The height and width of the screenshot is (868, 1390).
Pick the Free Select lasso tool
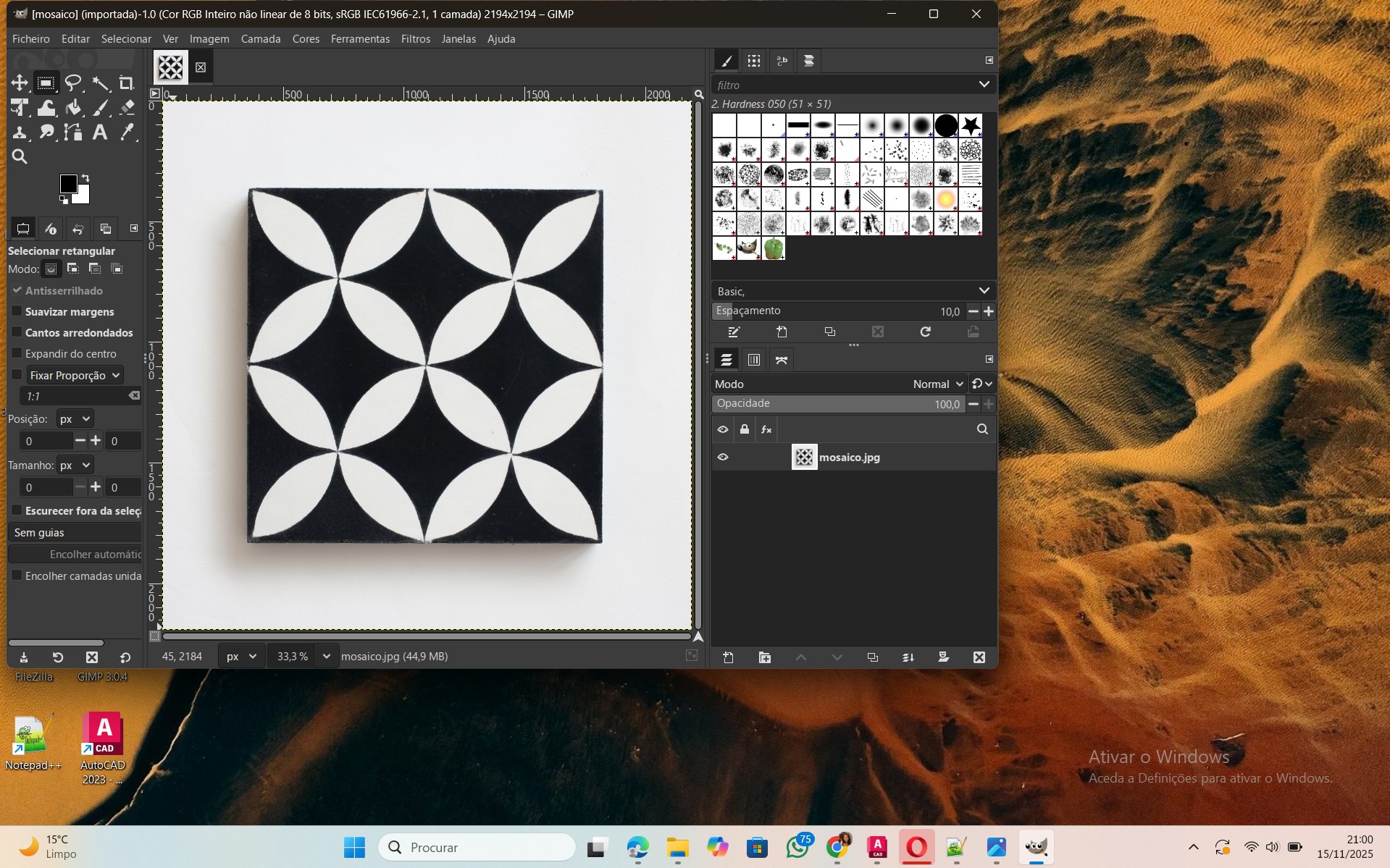(73, 83)
